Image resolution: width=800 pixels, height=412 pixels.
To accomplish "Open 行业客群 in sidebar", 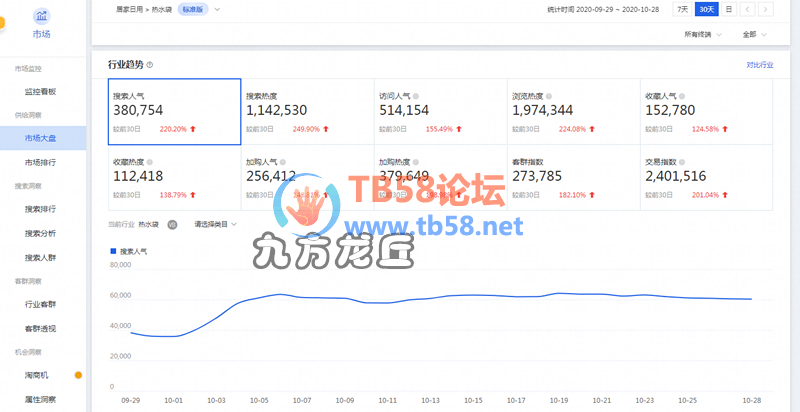I will 40,304.
